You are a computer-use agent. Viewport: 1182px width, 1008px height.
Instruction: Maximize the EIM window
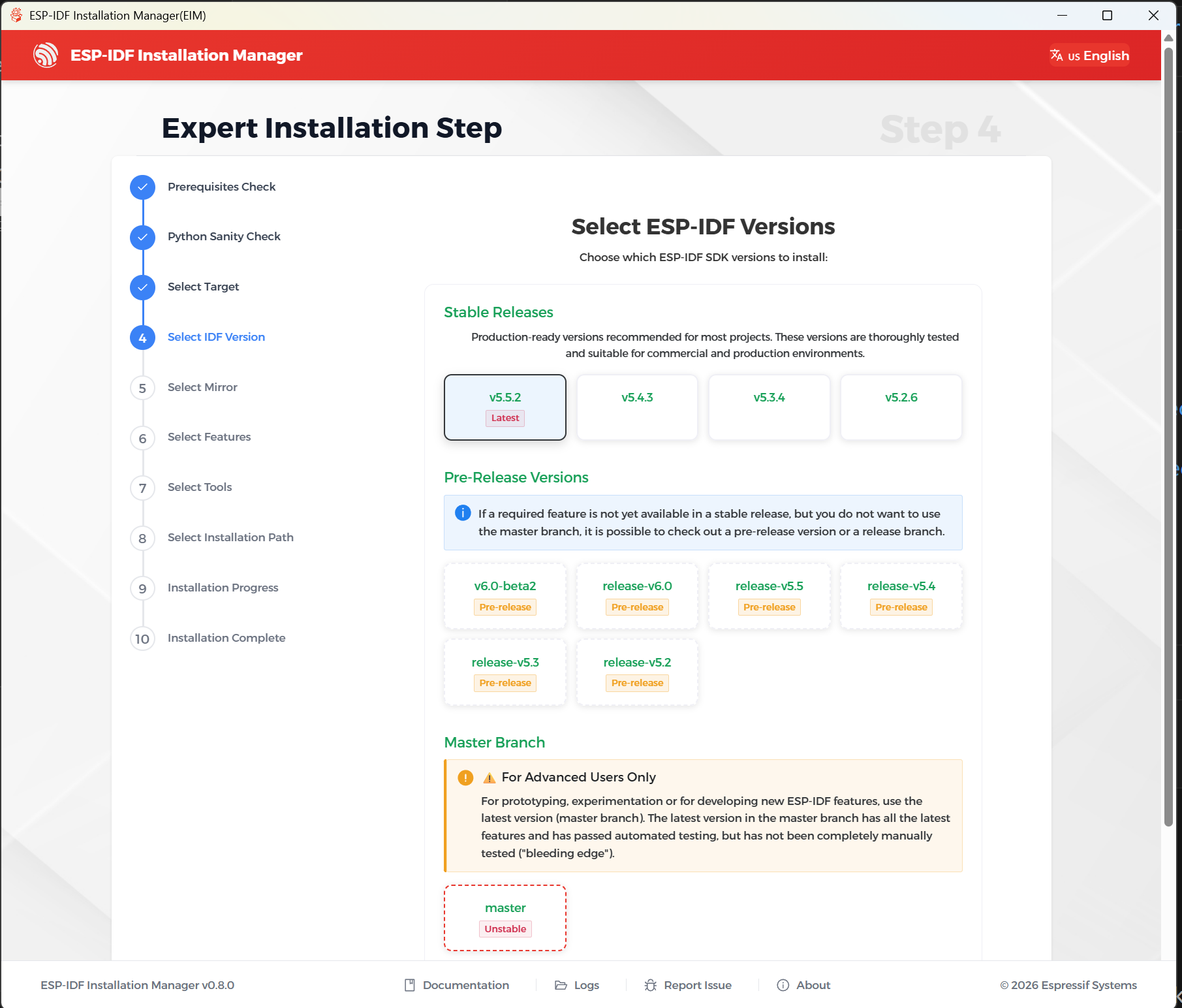pyautogui.click(x=1107, y=15)
